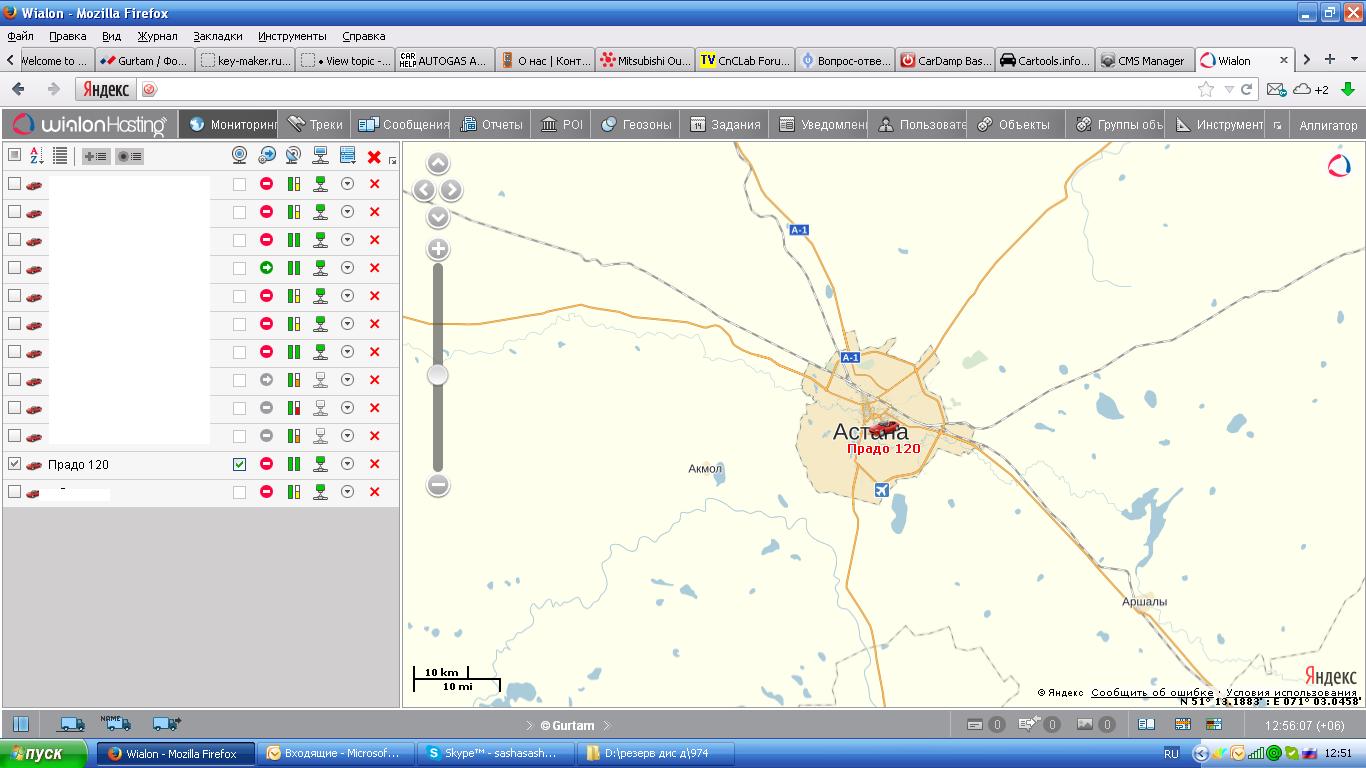Viewport: 1366px width, 768px height.
Task: Delete Прадо 120 from the list
Action: tap(374, 464)
